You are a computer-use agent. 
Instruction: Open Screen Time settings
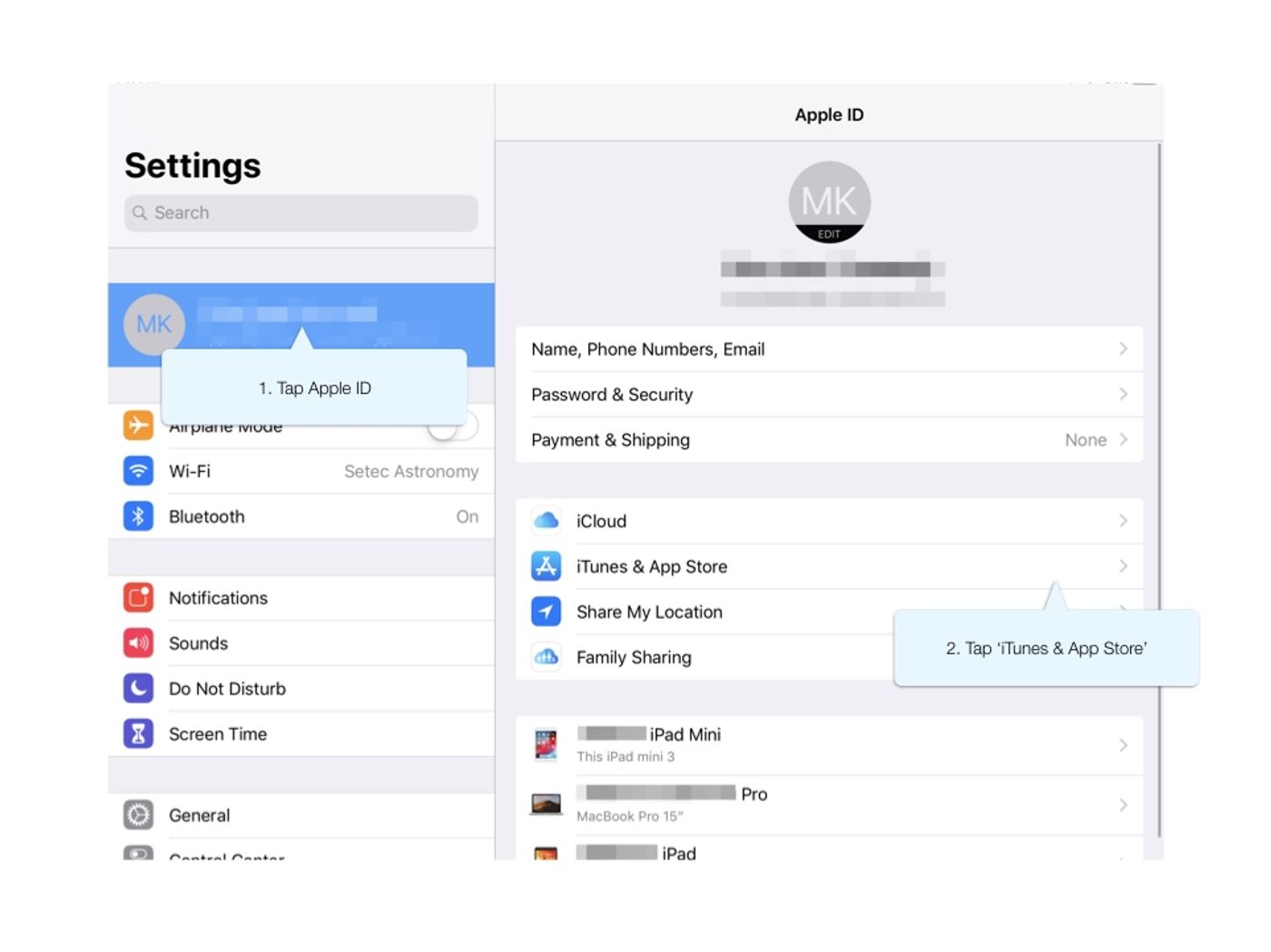tap(301, 734)
